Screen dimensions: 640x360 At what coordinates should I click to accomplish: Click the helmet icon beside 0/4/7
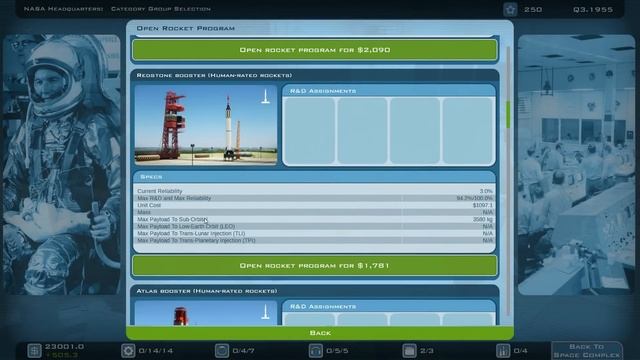[x=222, y=351]
